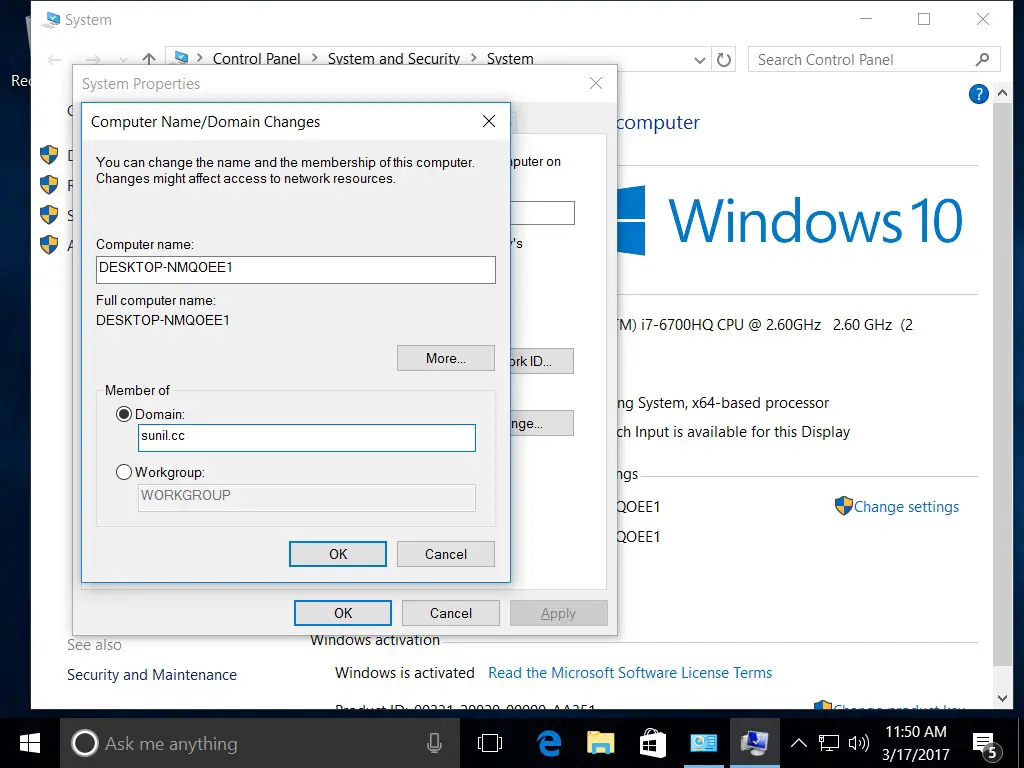Open the blue help question mark icon

coord(978,94)
